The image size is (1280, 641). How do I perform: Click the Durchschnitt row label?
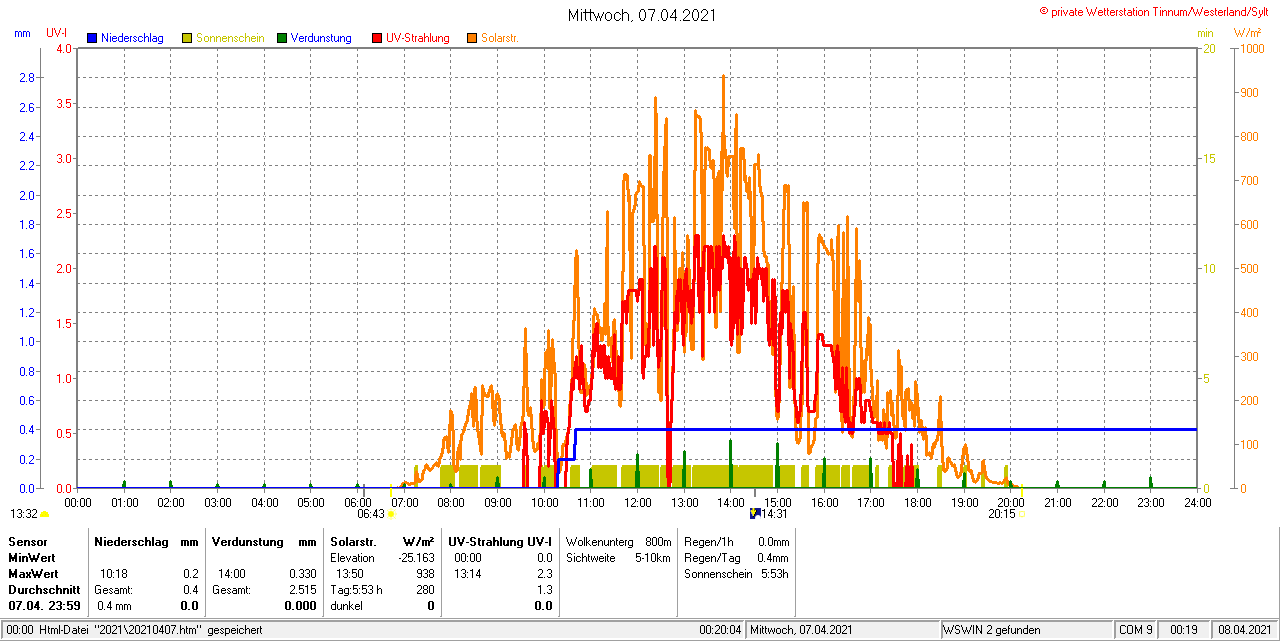(44, 590)
